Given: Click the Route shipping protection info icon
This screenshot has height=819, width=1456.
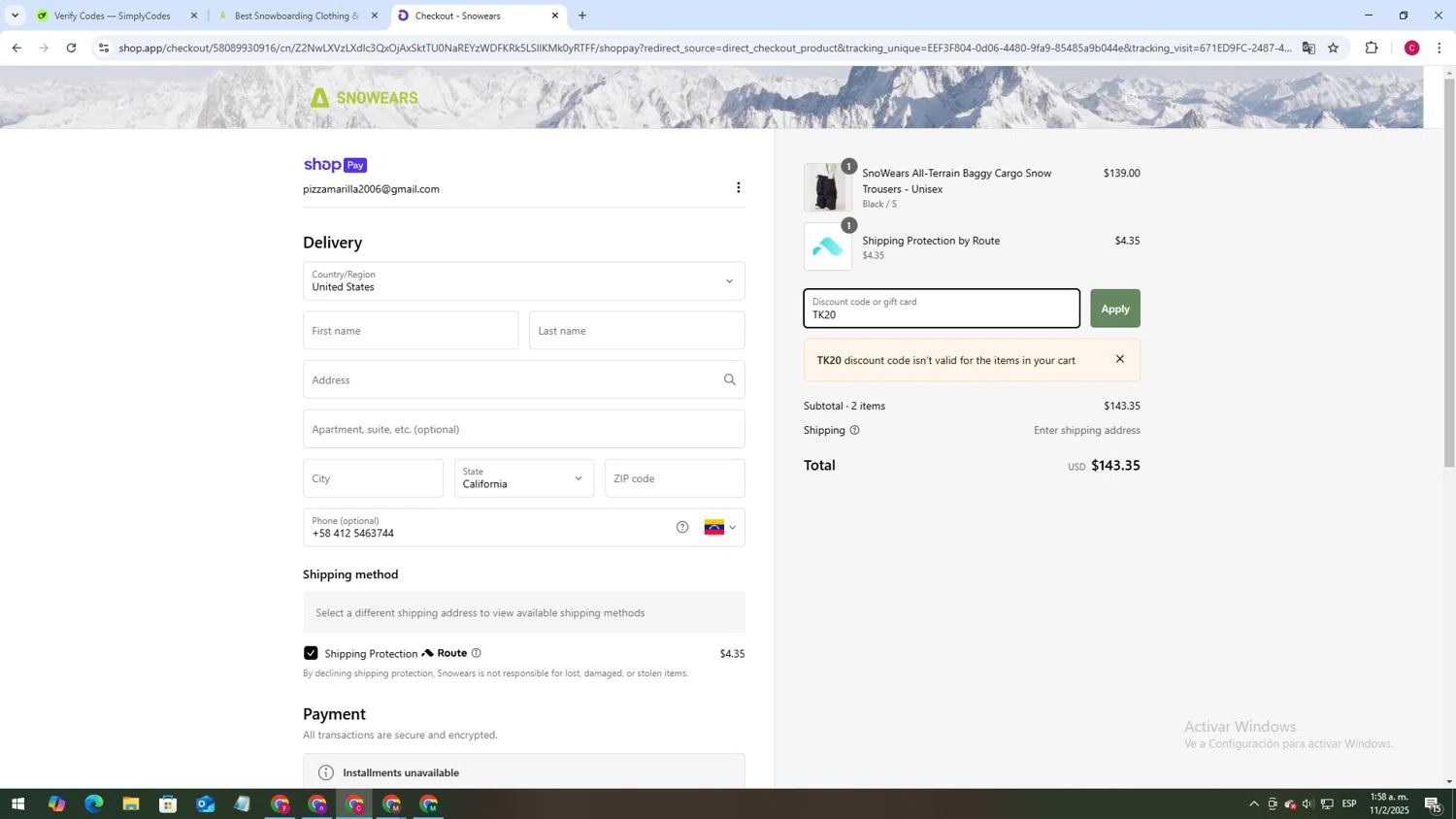Looking at the screenshot, I should coord(476,653).
